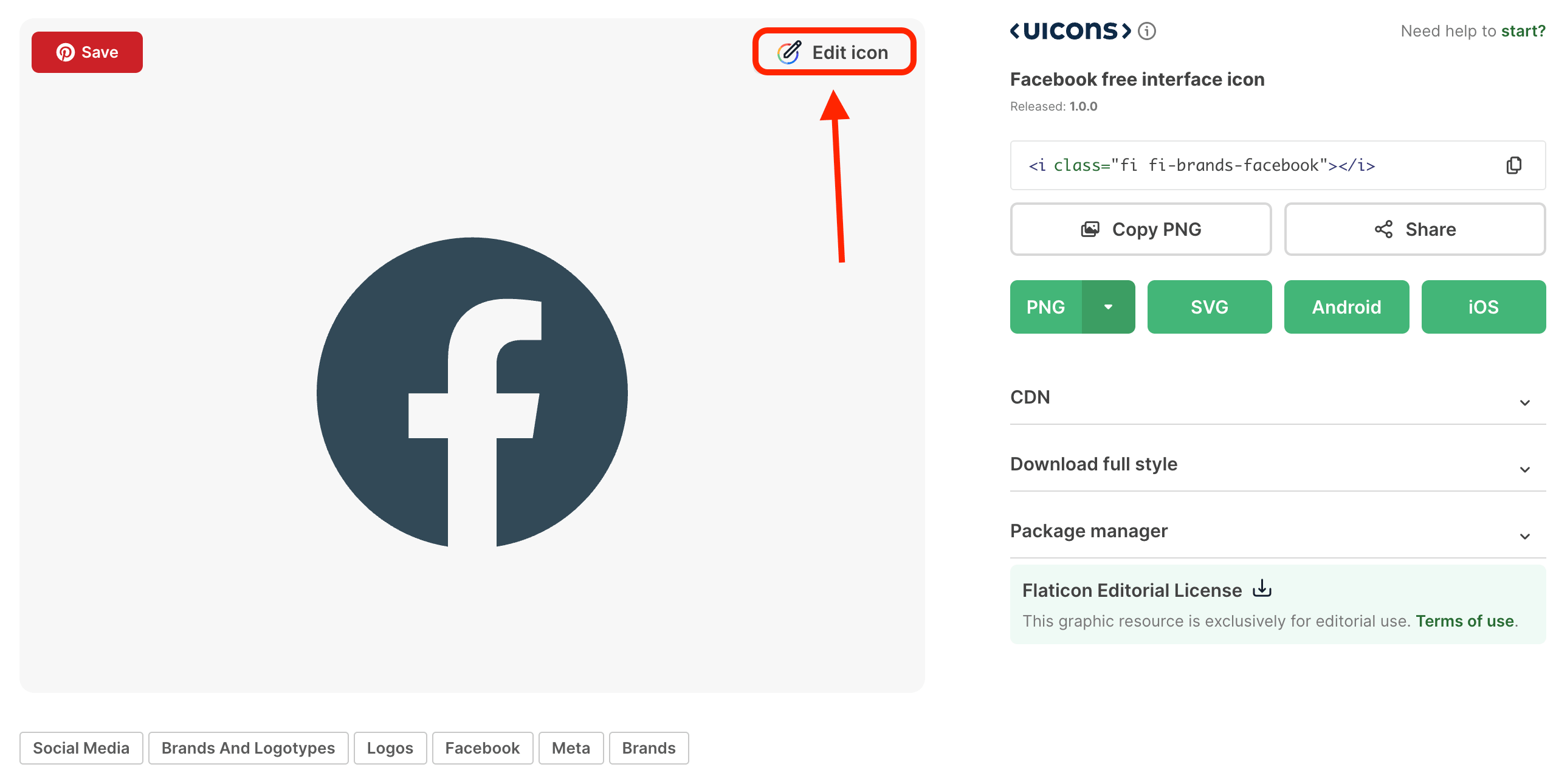Click the Facebook icon preview image
This screenshot has width=1556, height=784.
(x=472, y=393)
